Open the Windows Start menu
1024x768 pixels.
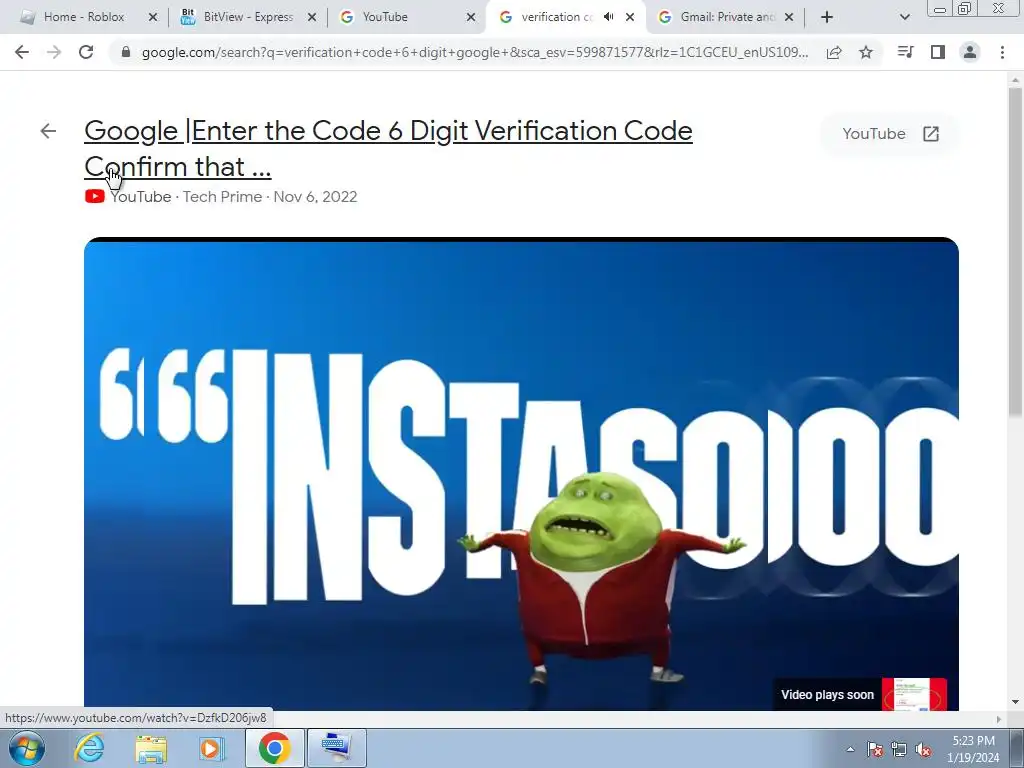click(x=27, y=748)
